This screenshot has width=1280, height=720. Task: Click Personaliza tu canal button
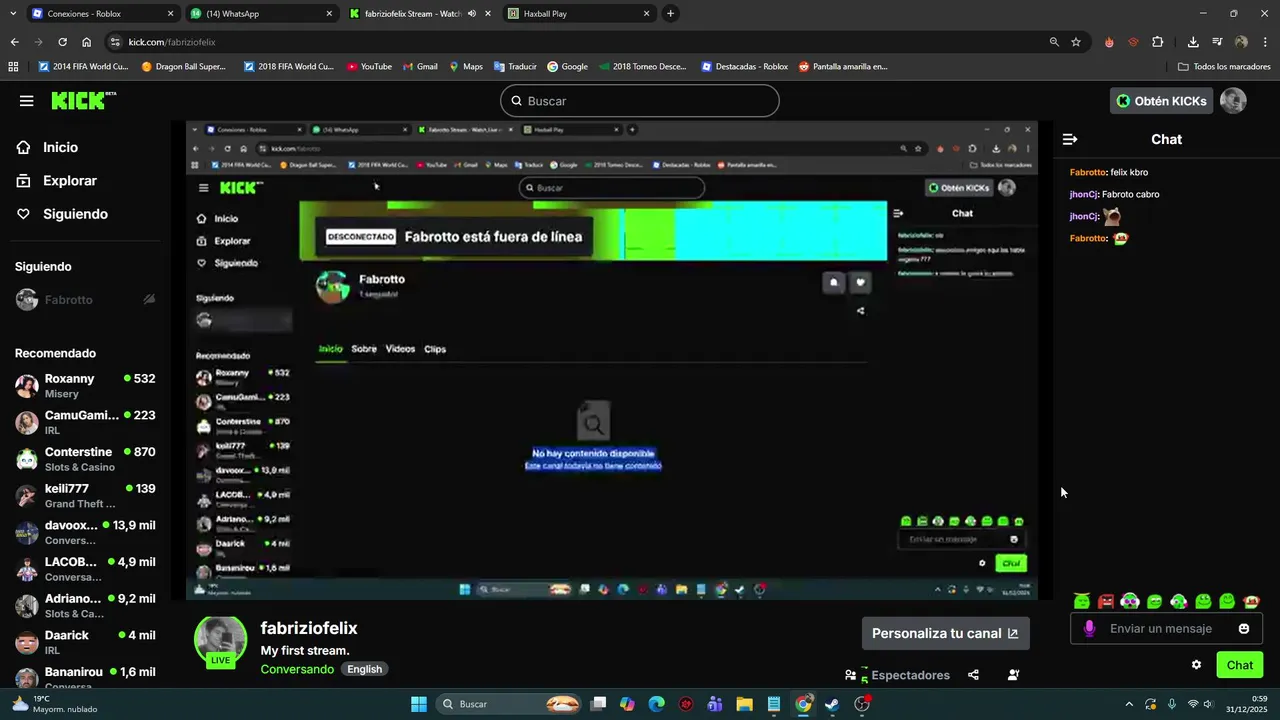[945, 633]
